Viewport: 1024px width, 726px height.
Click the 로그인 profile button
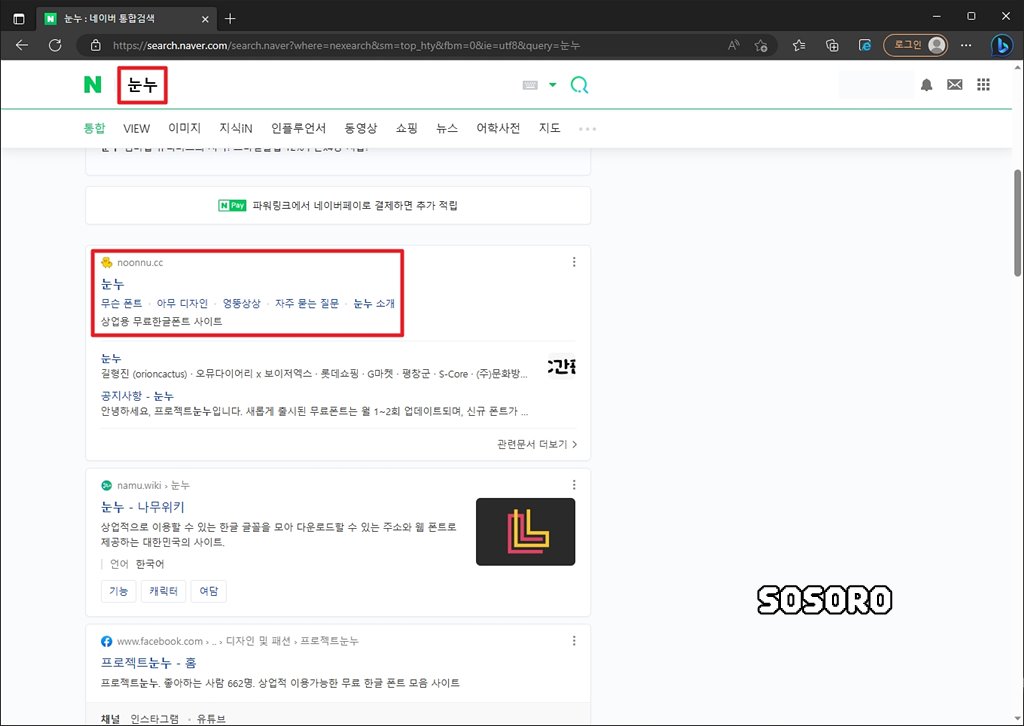(916, 45)
